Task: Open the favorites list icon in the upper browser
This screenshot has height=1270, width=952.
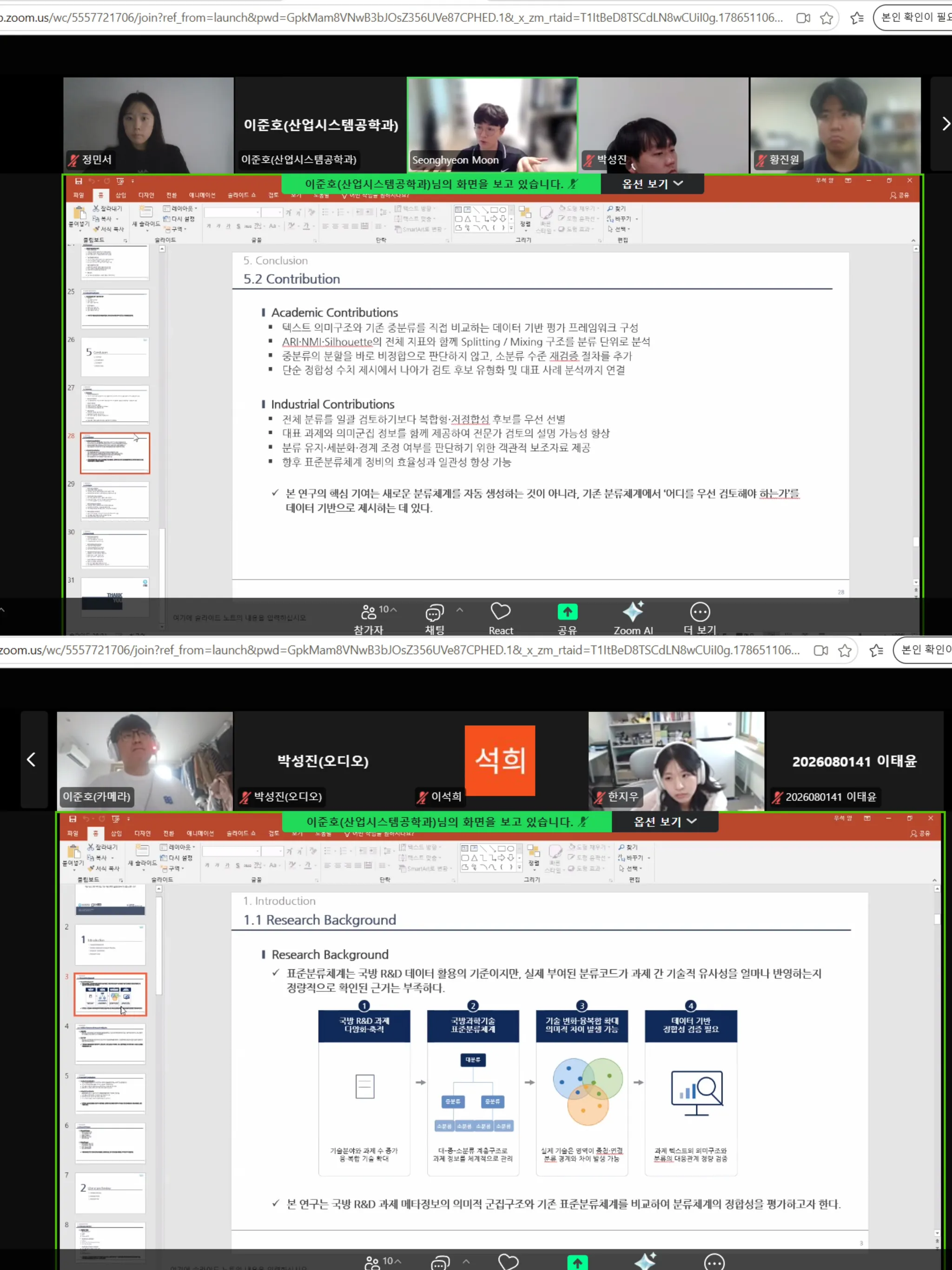Action: pyautogui.click(x=857, y=19)
